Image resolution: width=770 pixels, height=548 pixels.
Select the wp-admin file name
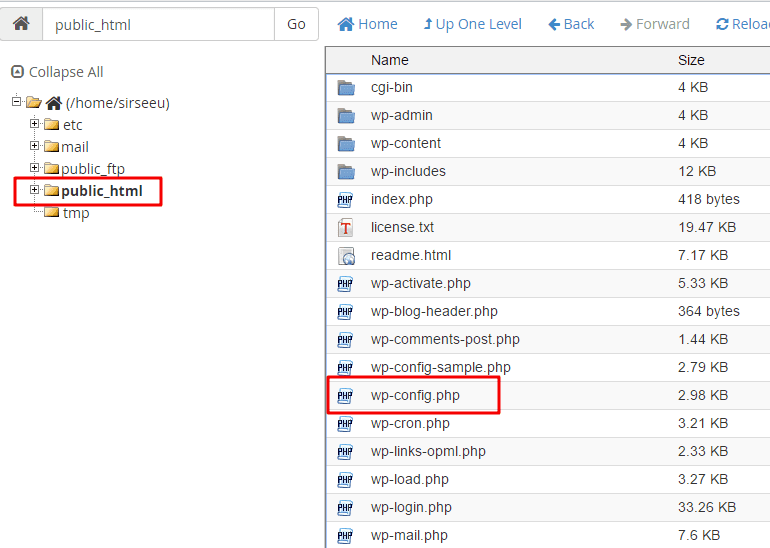pyautogui.click(x=402, y=115)
